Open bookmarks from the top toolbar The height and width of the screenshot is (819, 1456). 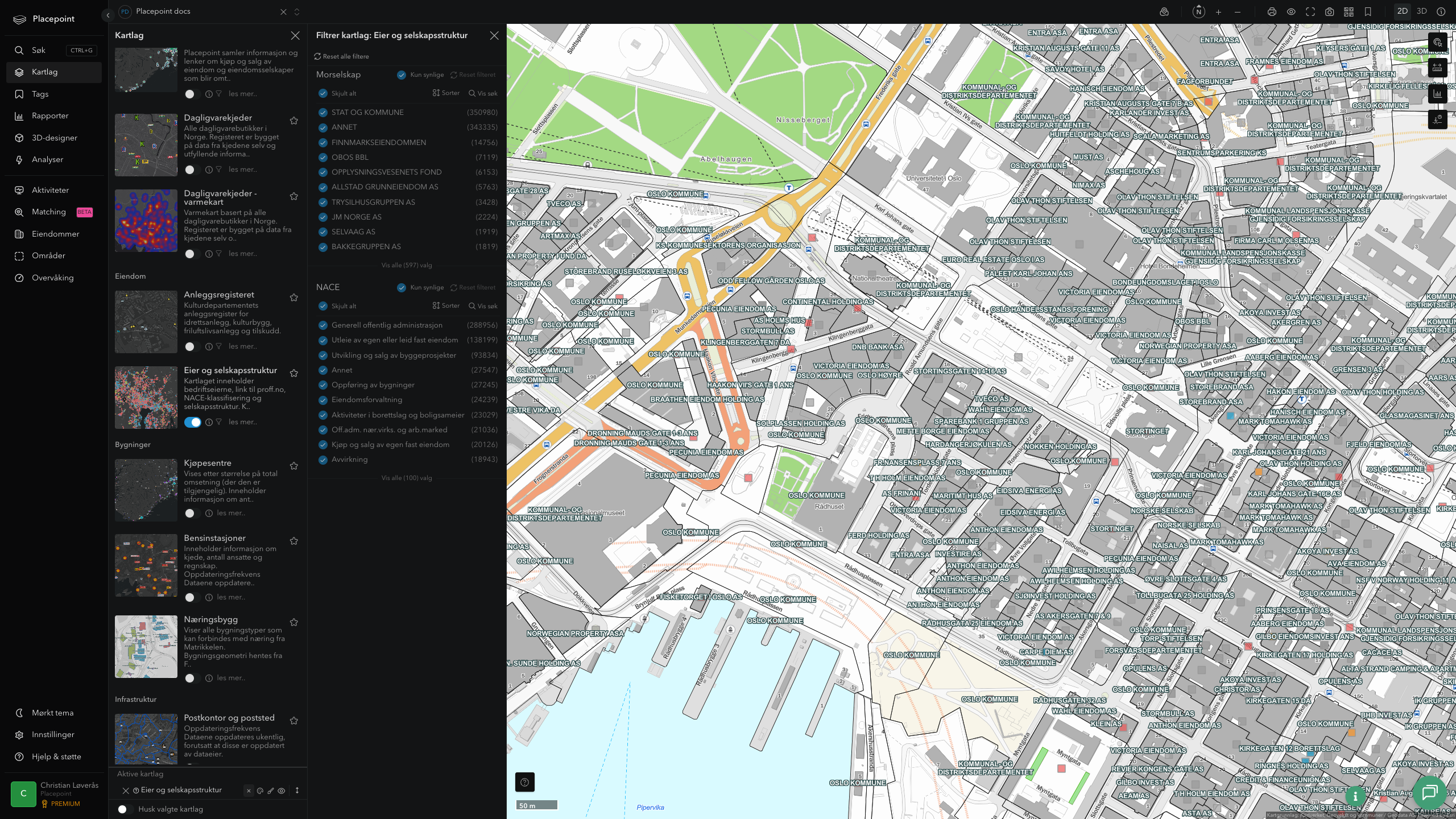tap(1368, 11)
